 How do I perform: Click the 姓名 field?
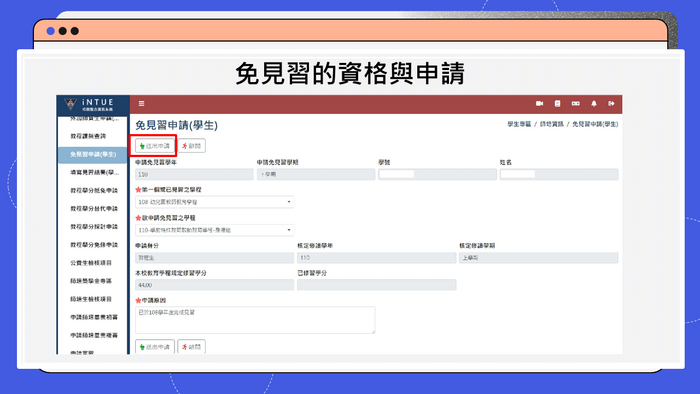(x=559, y=174)
